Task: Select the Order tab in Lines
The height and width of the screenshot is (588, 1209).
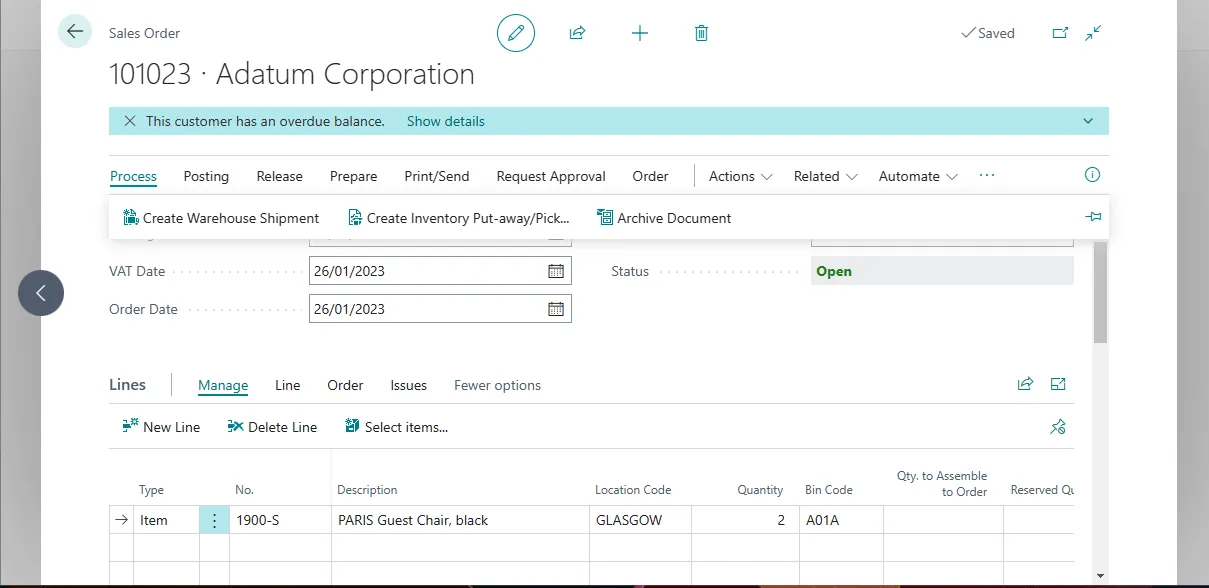Action: 345,385
